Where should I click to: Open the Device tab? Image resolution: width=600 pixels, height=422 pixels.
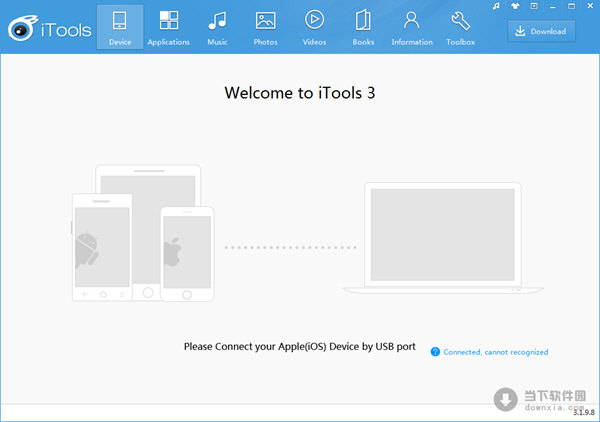[120, 27]
